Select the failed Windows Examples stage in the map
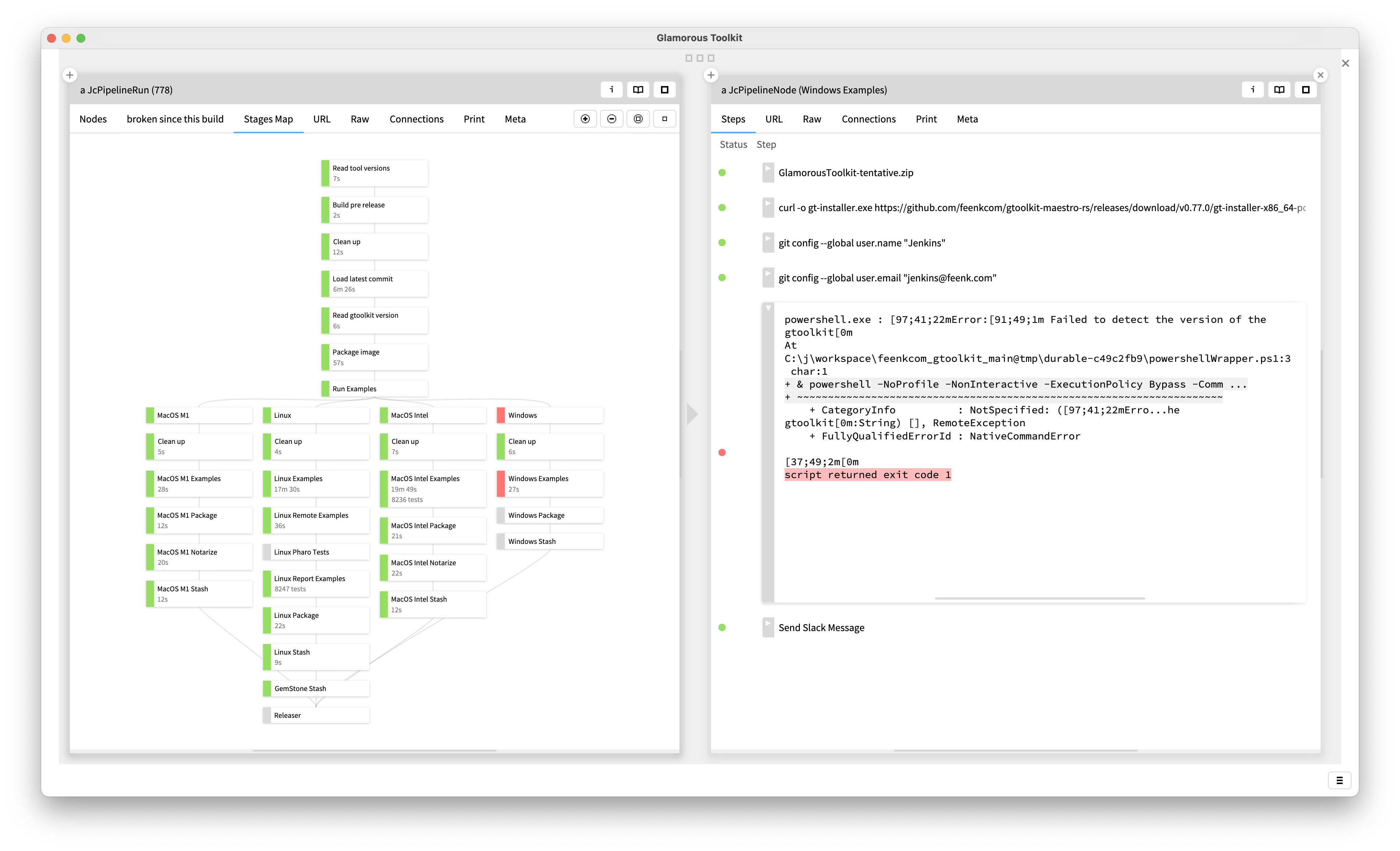Image resolution: width=1400 pixels, height=851 pixels. (x=548, y=483)
